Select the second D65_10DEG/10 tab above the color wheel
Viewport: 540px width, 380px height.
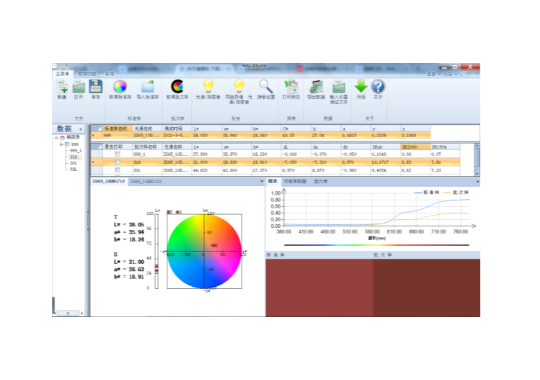(x=146, y=181)
